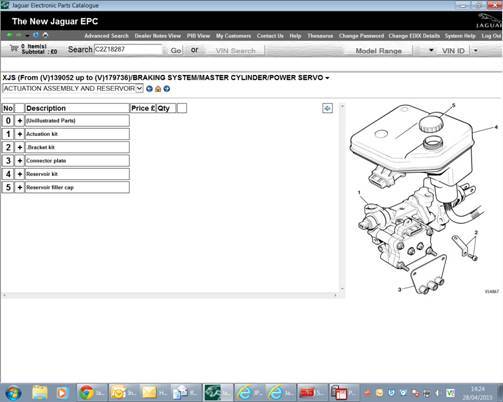This screenshot has height=402, width=503.
Task: Click the print icon in toolbar
Action: [x=45, y=35]
